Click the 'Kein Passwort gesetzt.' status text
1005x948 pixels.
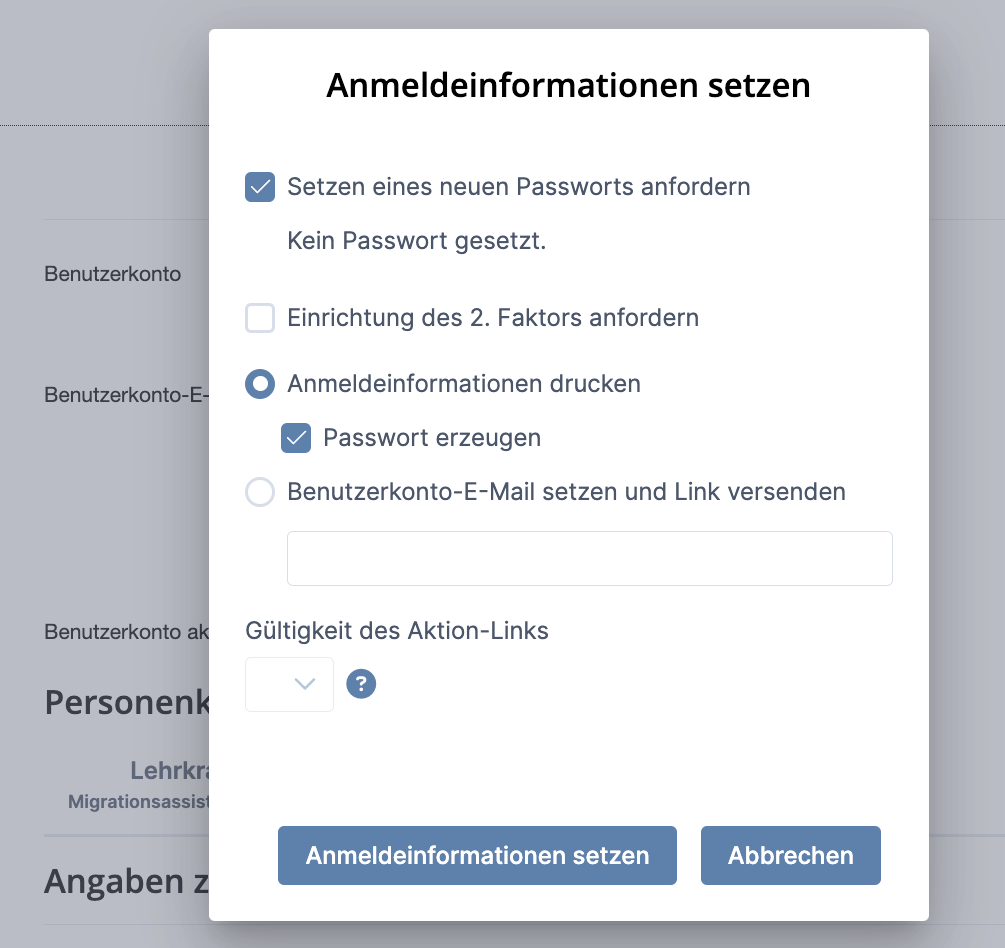pos(416,241)
